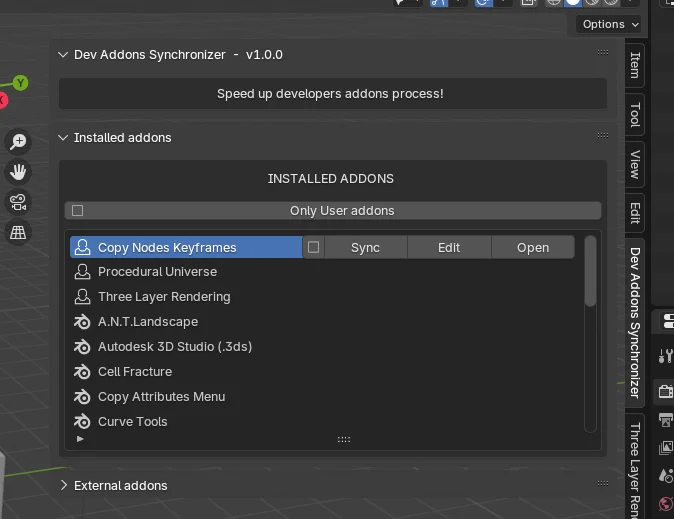Open the Tool properties tab (screwdriver and wrench)

[x=666, y=356]
